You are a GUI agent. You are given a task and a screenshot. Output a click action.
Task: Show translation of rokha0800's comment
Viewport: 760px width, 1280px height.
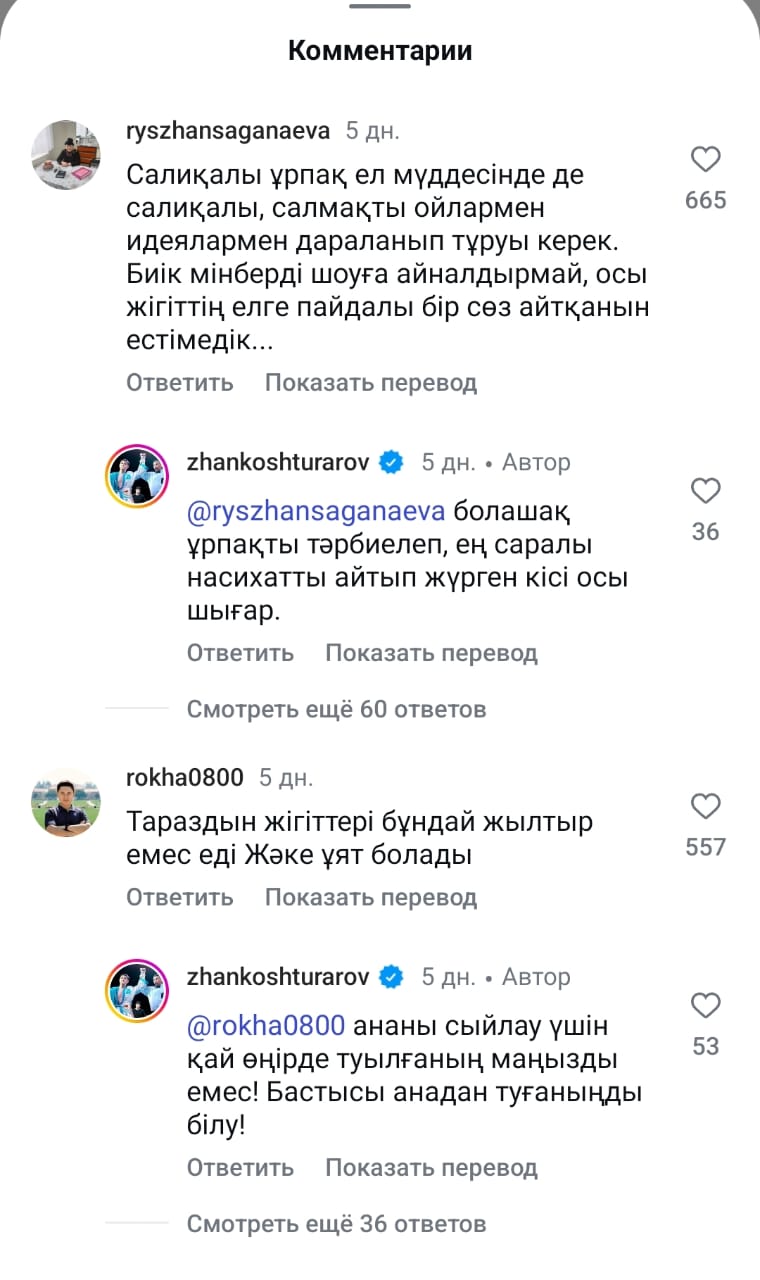[371, 898]
